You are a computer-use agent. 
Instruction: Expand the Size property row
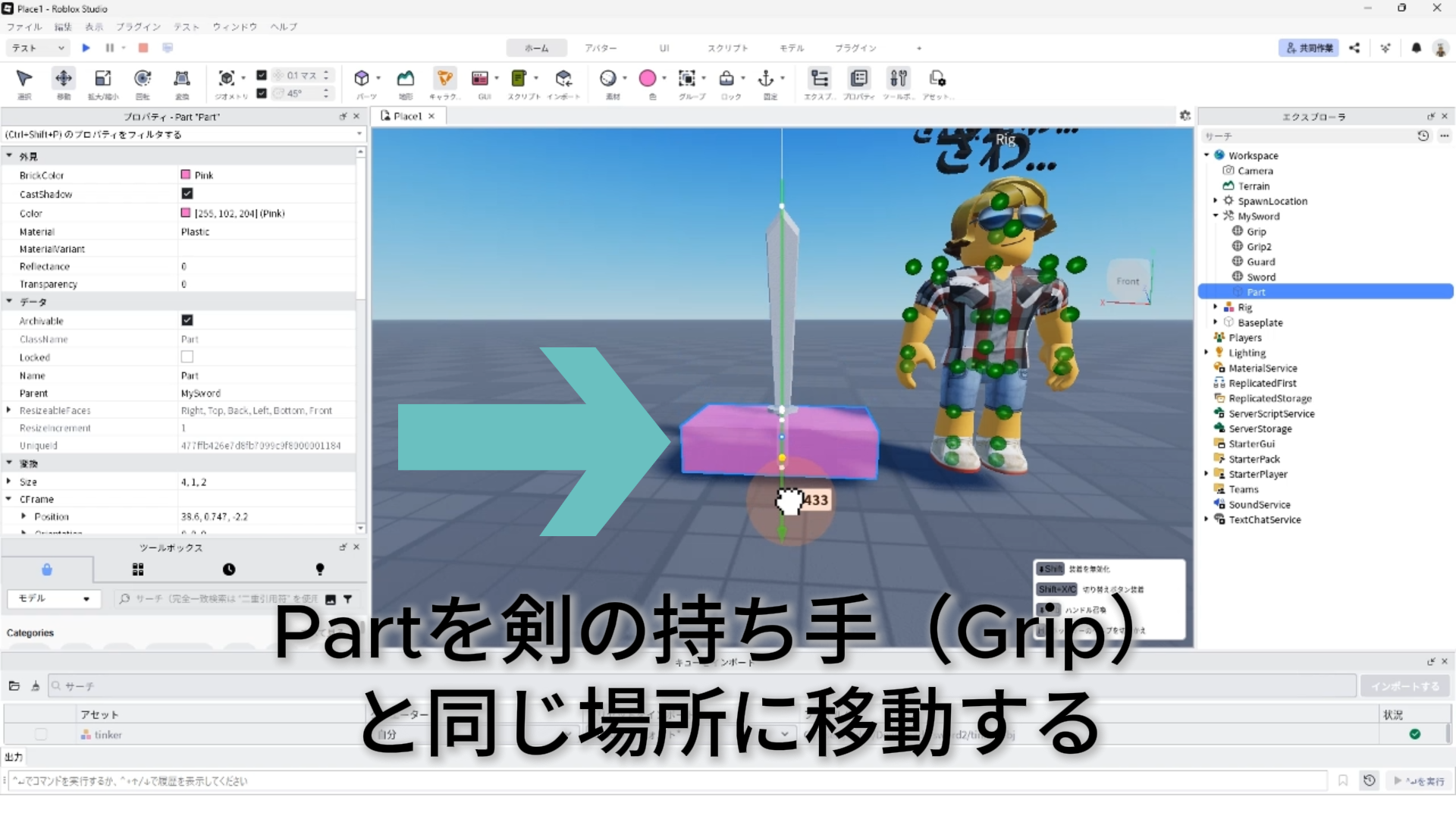[9, 482]
